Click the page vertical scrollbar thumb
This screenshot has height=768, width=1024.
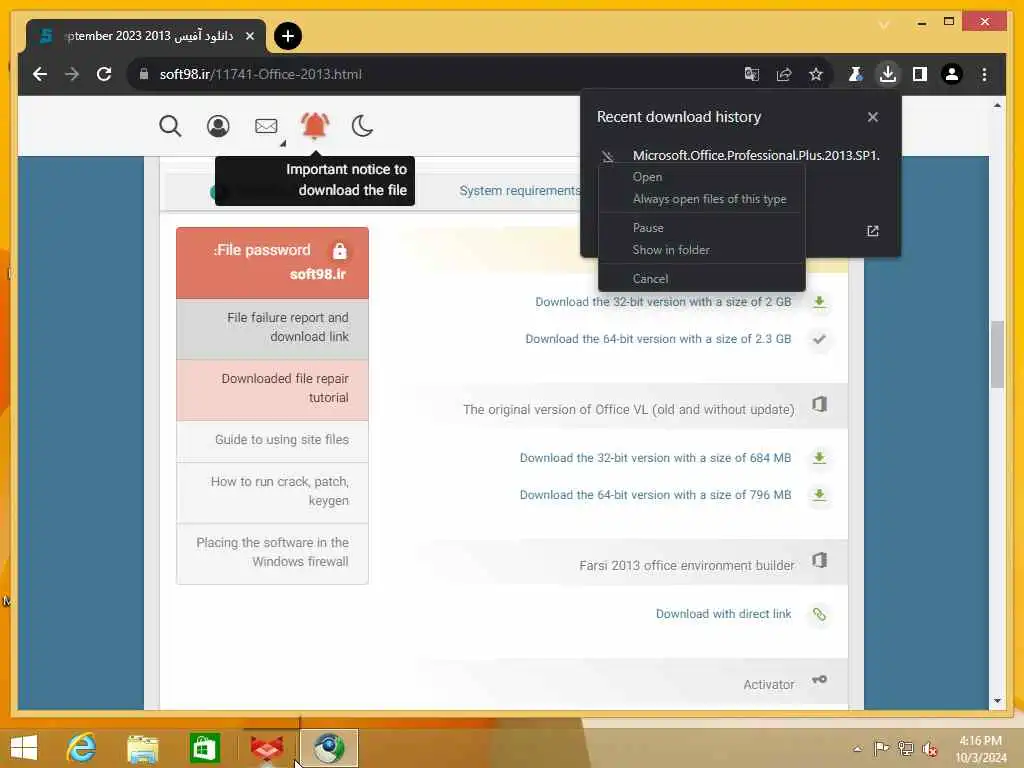(997, 355)
